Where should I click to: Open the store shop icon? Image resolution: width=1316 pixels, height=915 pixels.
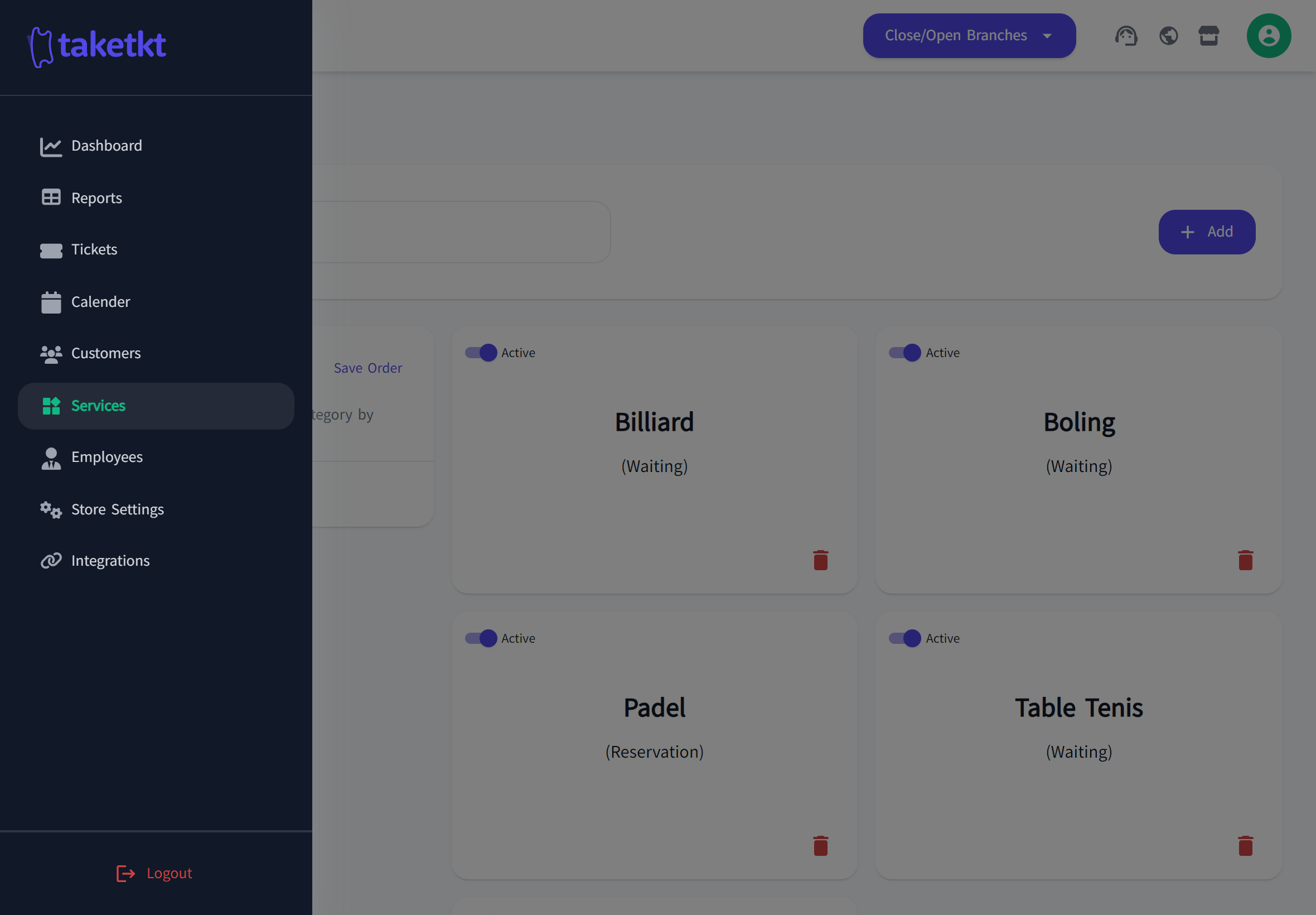coord(1209,36)
